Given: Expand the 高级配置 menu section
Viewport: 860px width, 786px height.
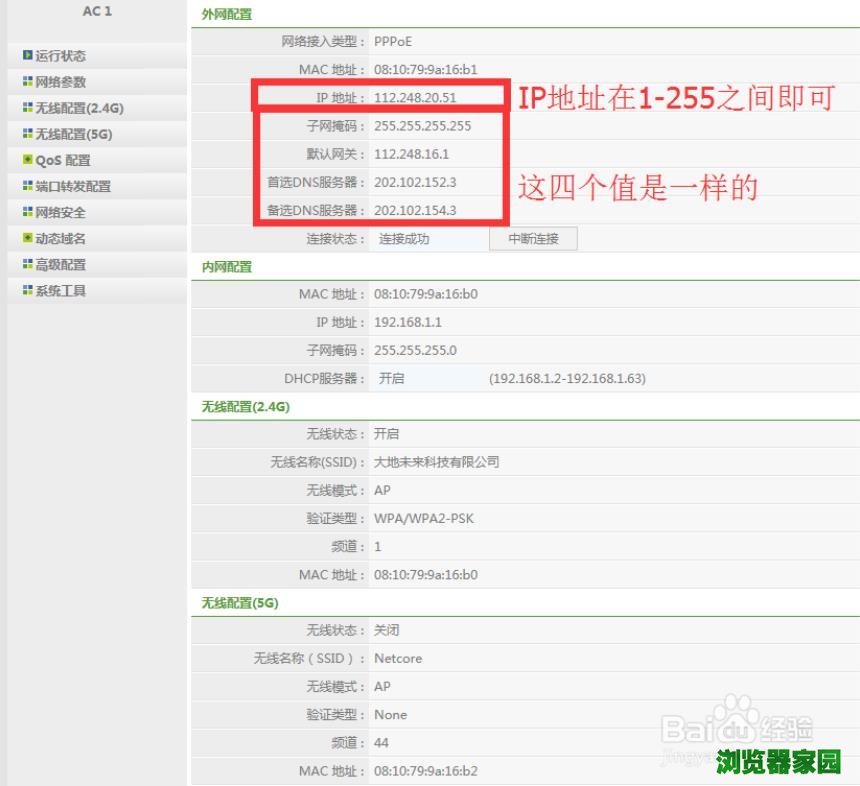Looking at the screenshot, I should 61,265.
